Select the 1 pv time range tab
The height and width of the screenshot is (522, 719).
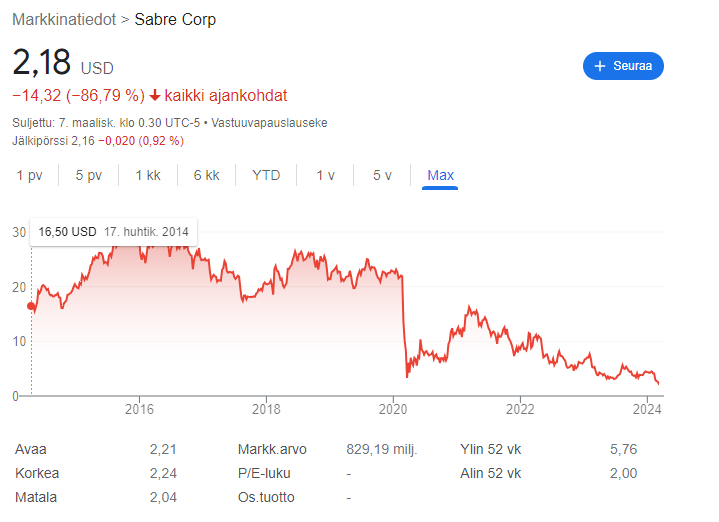click(29, 175)
